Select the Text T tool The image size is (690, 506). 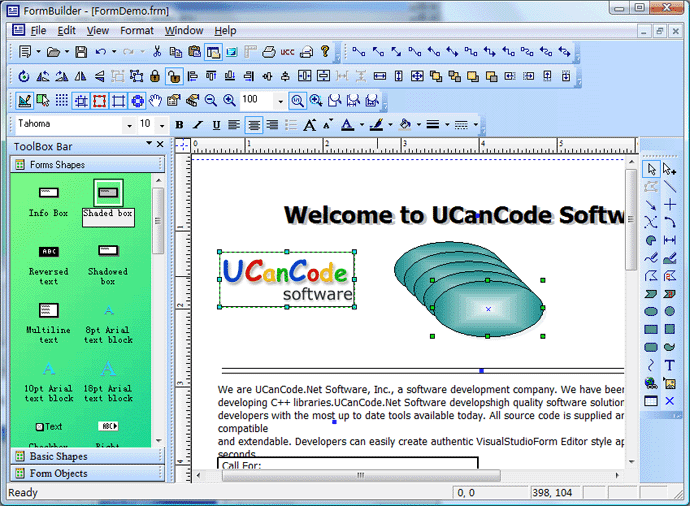point(669,365)
